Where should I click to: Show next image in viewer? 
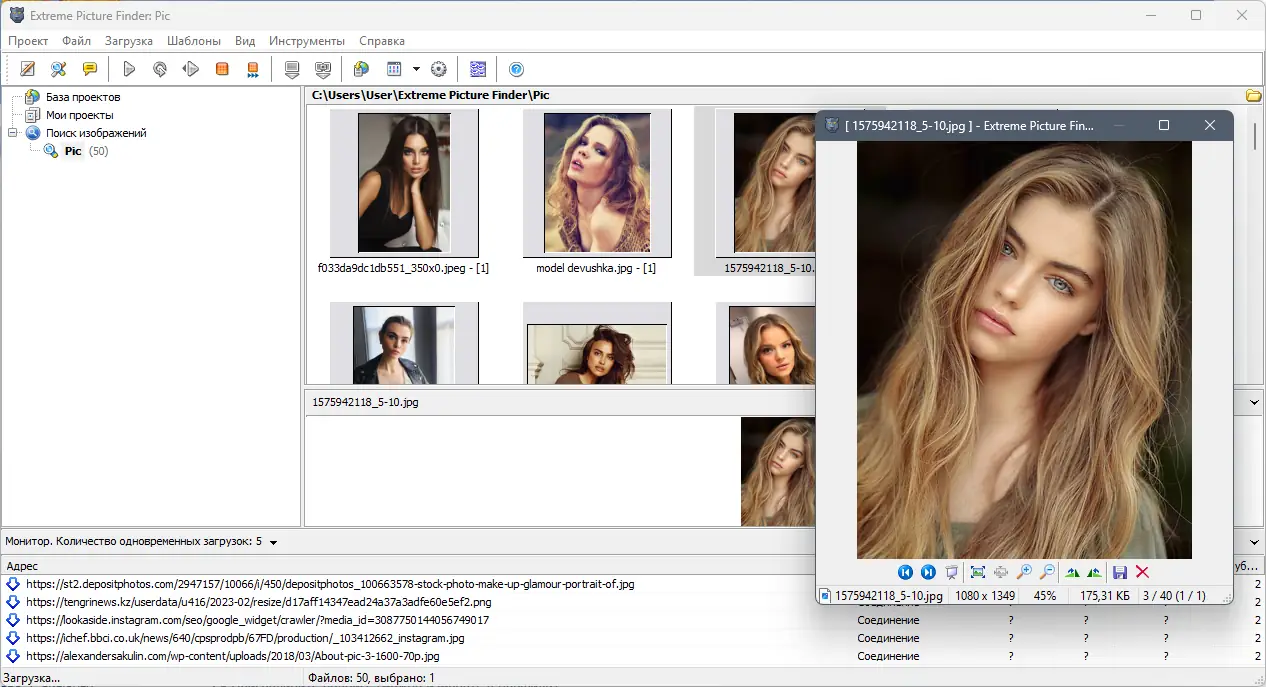[x=928, y=572]
